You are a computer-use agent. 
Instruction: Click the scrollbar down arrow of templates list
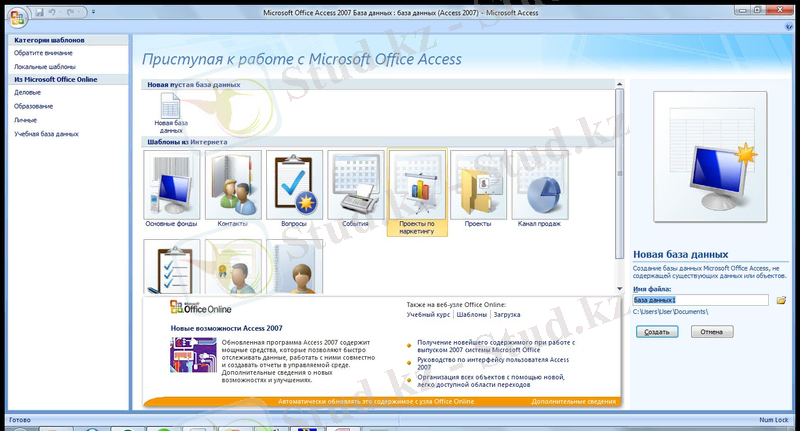click(x=619, y=289)
